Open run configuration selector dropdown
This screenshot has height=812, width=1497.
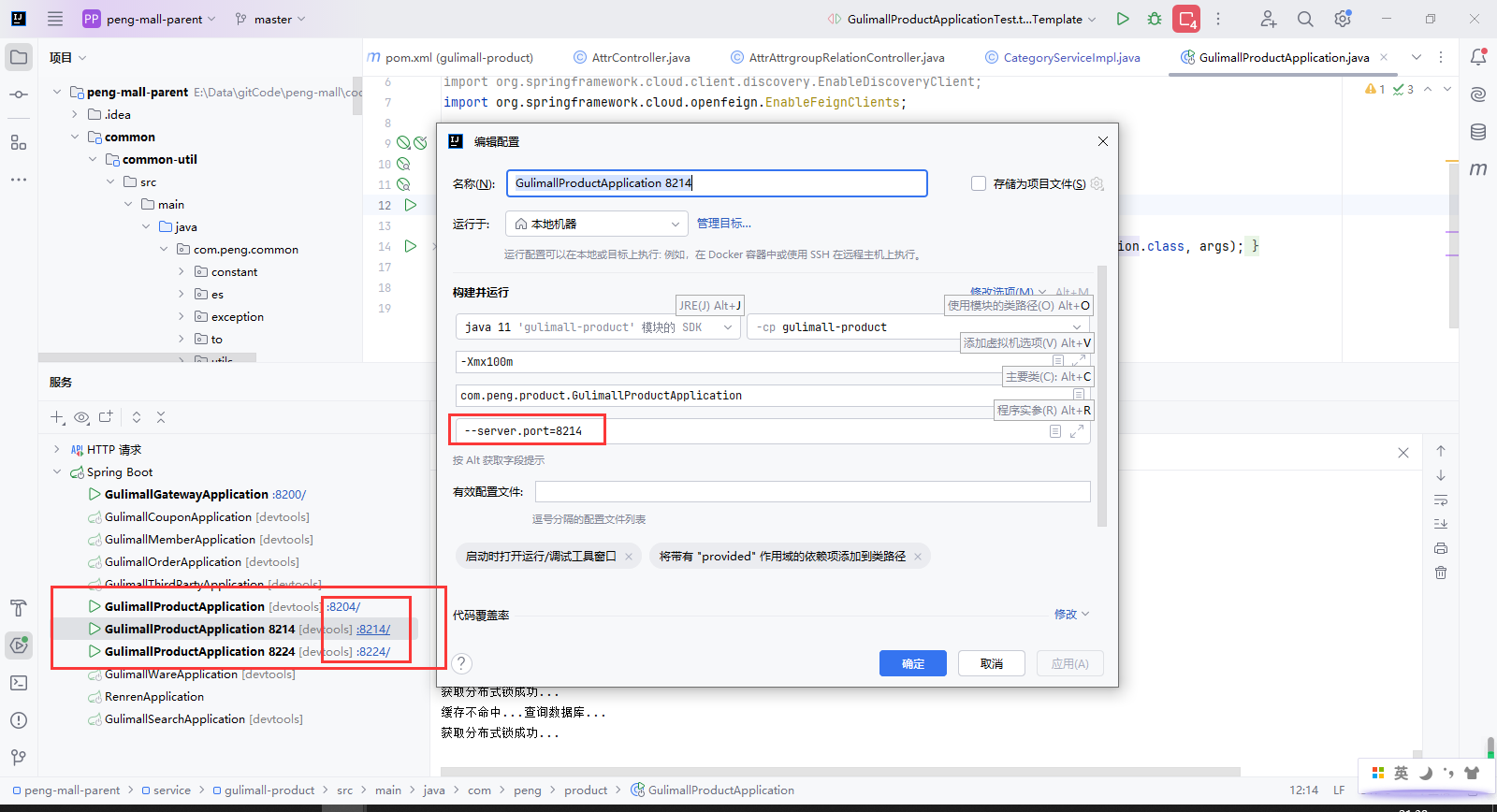[962, 19]
